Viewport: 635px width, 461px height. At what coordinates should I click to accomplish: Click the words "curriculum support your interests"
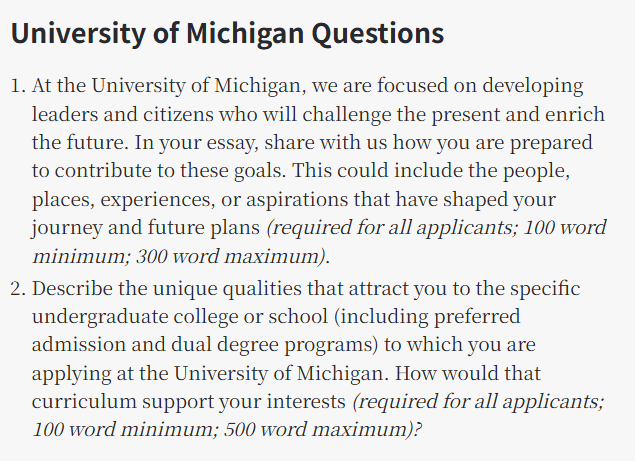[x=188, y=402]
